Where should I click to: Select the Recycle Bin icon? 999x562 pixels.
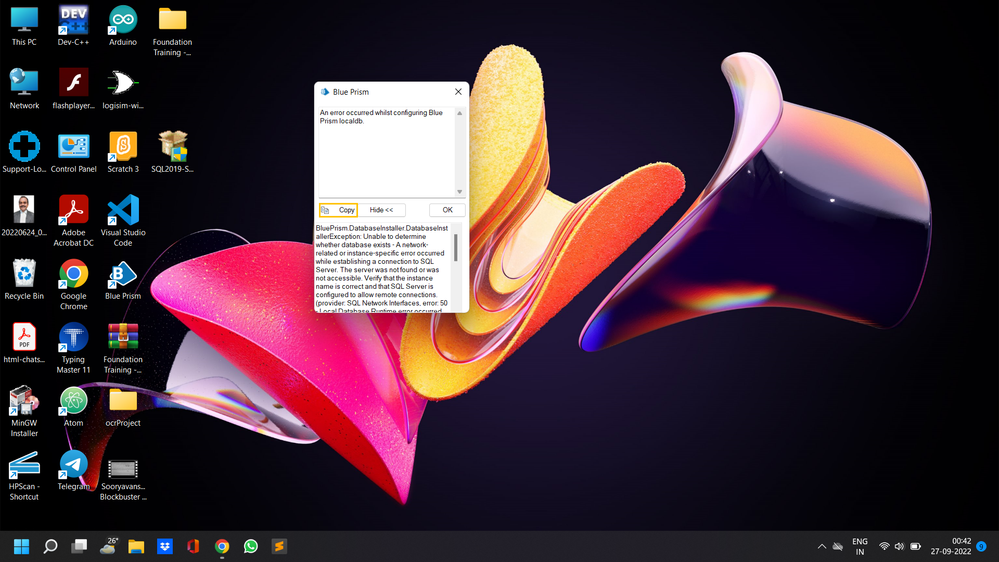tap(24, 279)
